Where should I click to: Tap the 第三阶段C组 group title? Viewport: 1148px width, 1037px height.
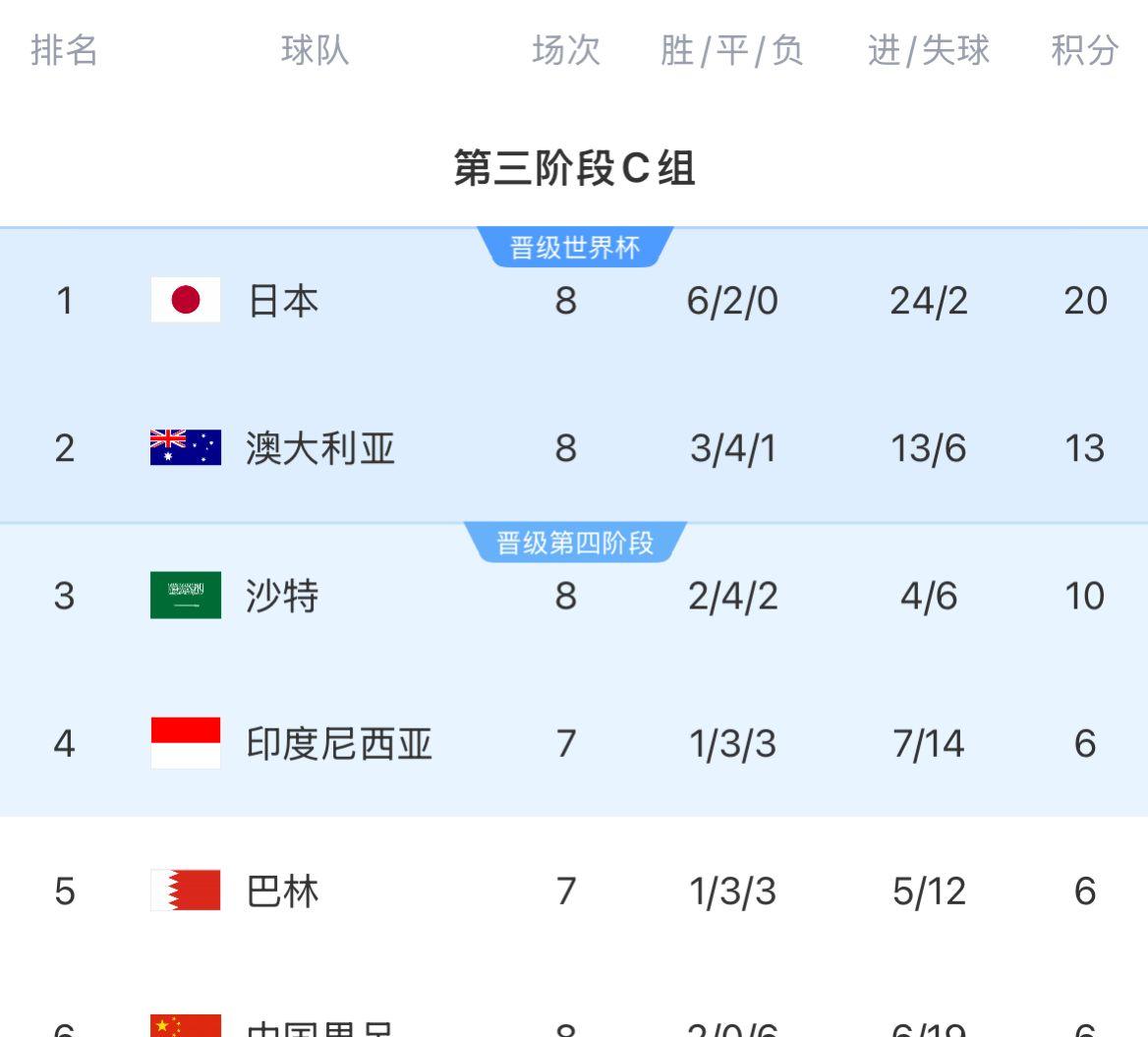(575, 168)
